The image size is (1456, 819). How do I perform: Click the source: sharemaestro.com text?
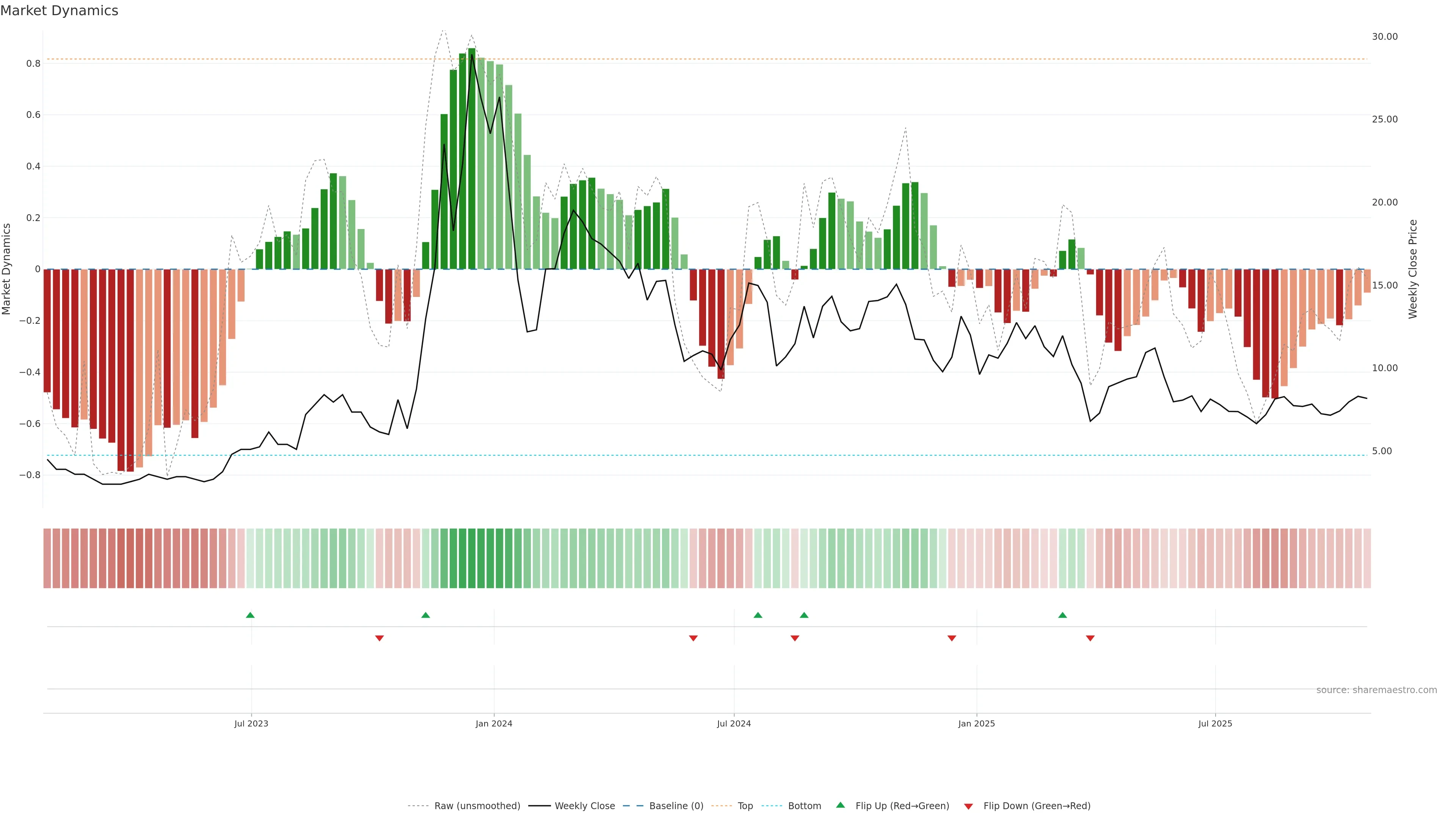point(1376,690)
